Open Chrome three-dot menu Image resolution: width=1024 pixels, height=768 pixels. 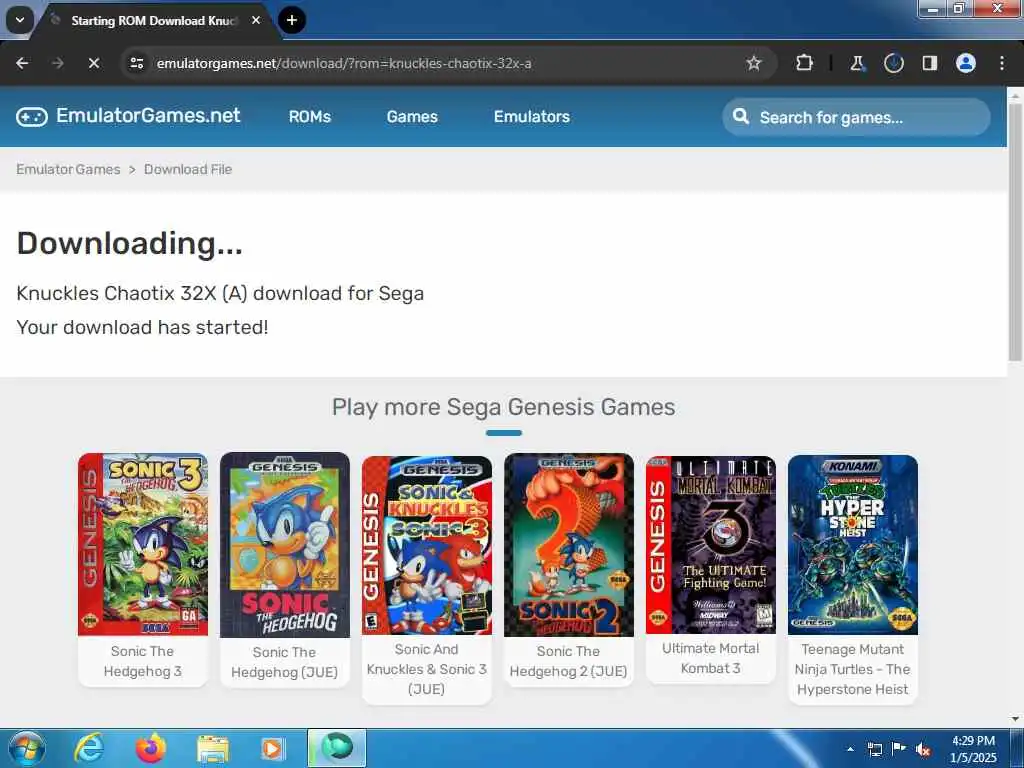pyautogui.click(x=1002, y=63)
